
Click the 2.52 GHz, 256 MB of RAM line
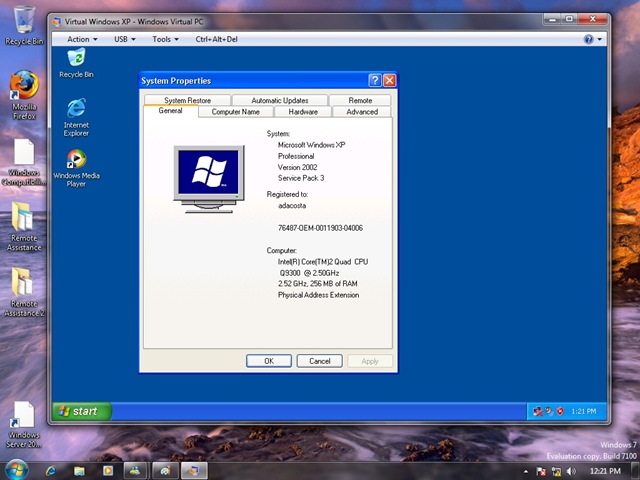pos(318,283)
